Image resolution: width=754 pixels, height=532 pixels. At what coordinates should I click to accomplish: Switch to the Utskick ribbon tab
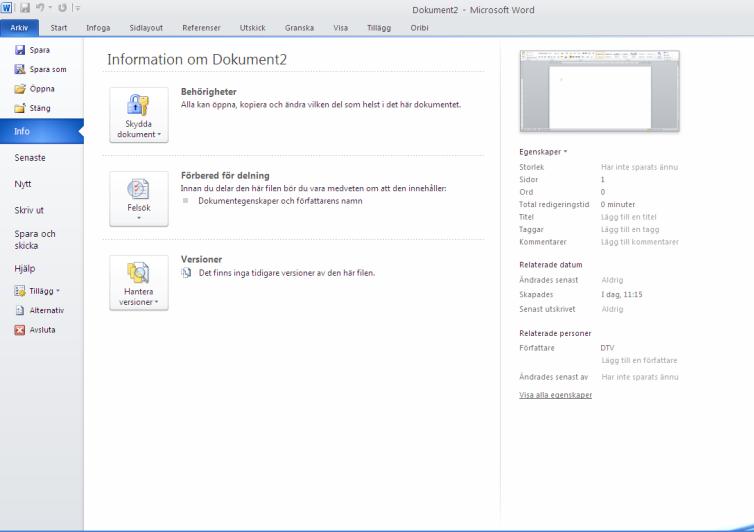point(252,28)
